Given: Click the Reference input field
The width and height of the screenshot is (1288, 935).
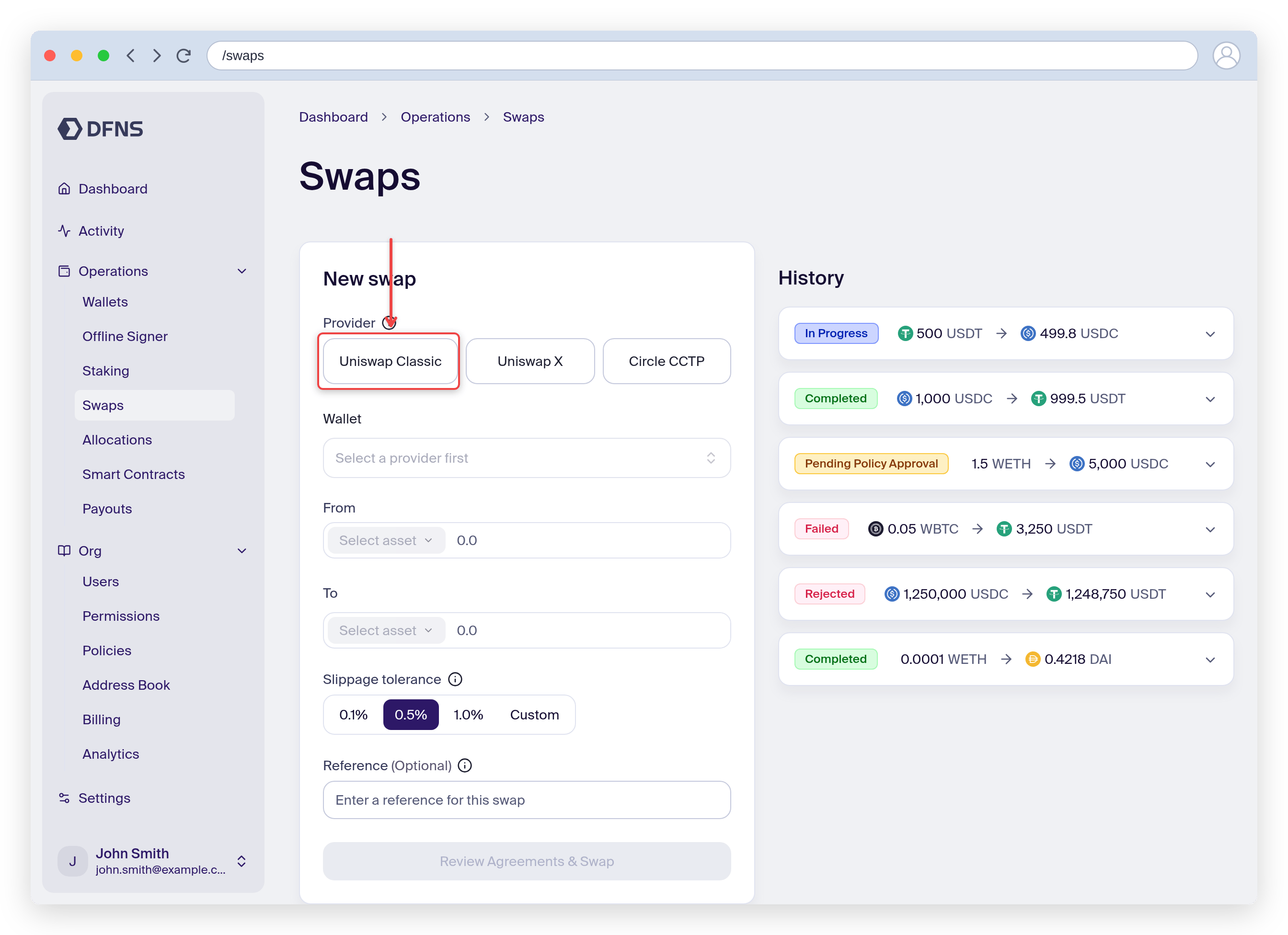Looking at the screenshot, I should [x=527, y=800].
